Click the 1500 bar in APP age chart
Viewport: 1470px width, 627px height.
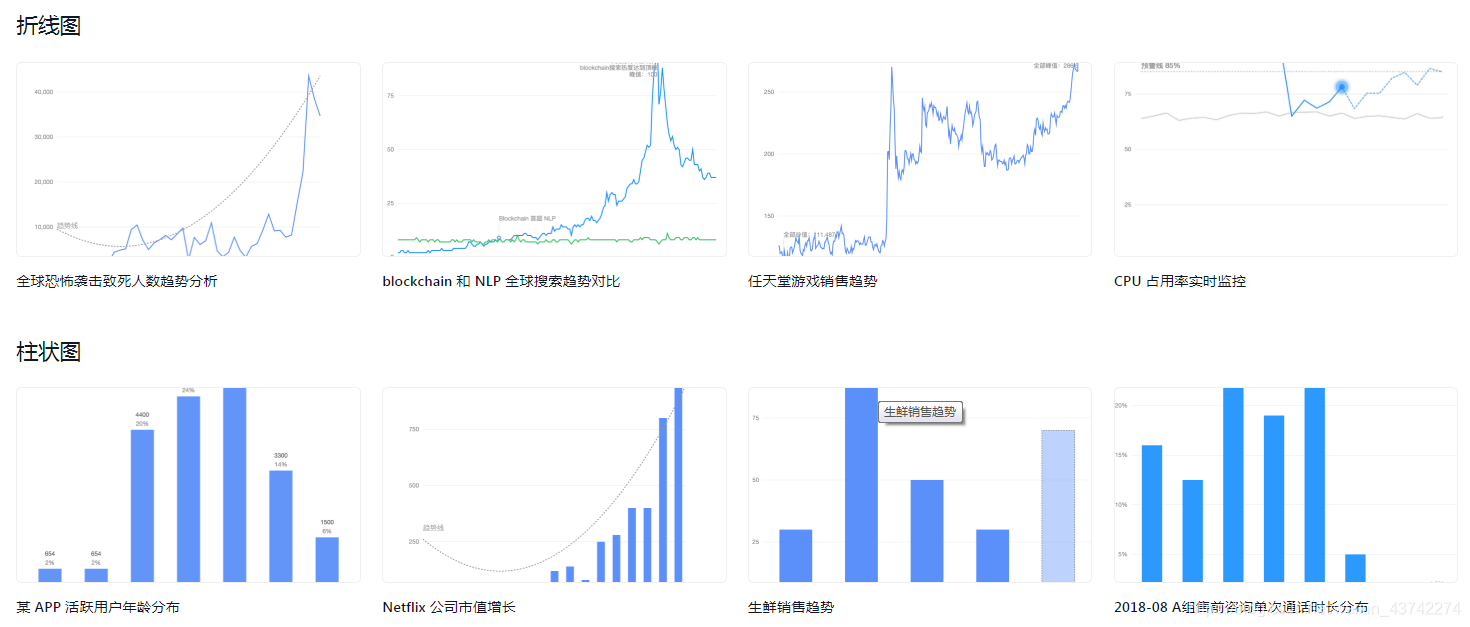pos(327,560)
